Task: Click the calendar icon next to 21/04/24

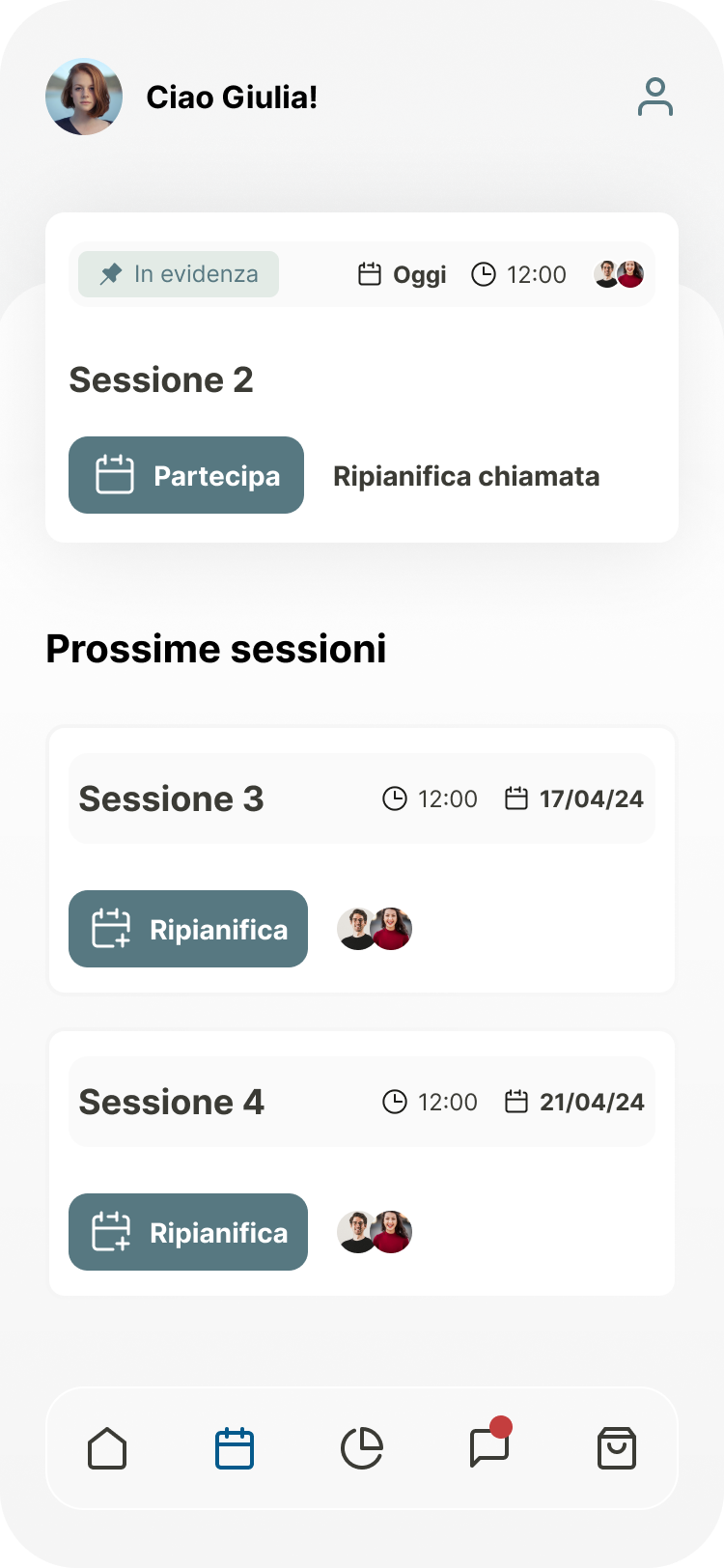Action: point(518,1102)
